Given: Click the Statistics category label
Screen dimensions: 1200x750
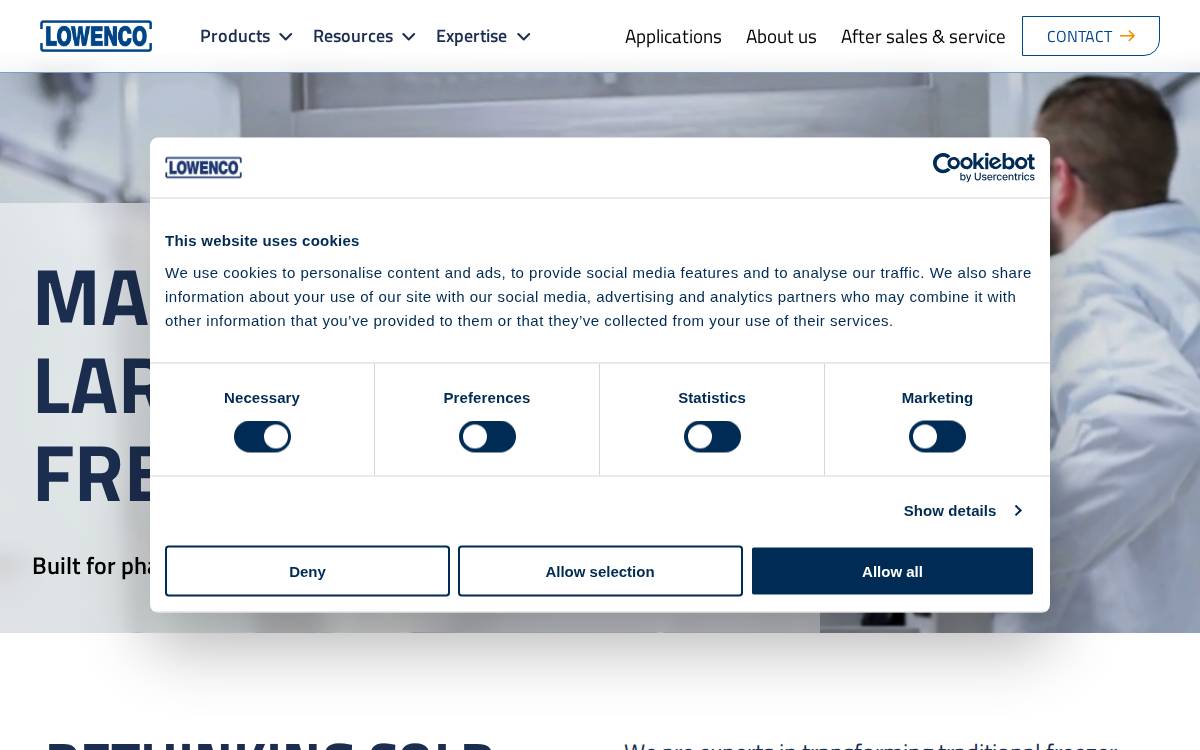Looking at the screenshot, I should coord(712,398).
